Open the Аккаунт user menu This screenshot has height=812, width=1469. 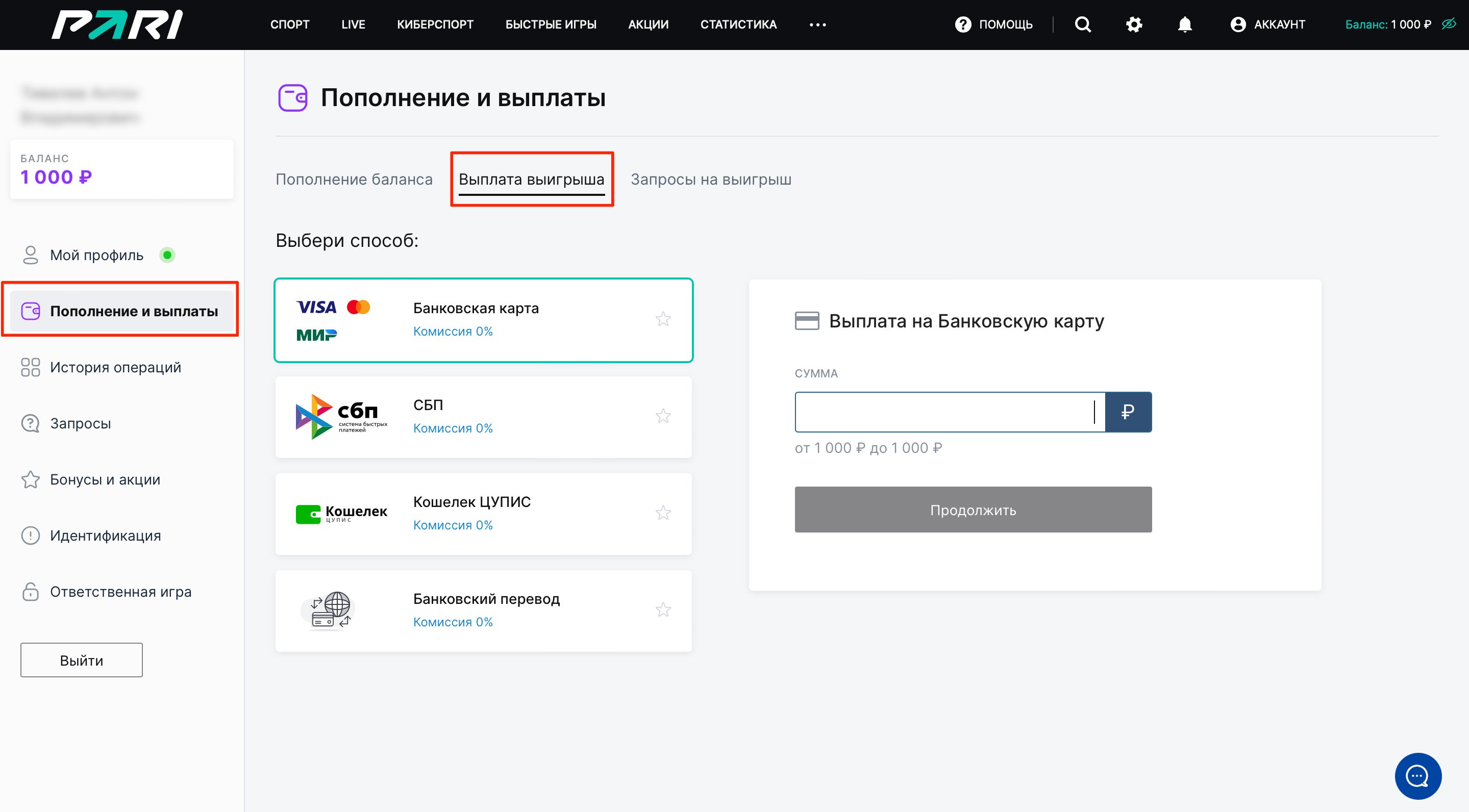click(x=1267, y=24)
